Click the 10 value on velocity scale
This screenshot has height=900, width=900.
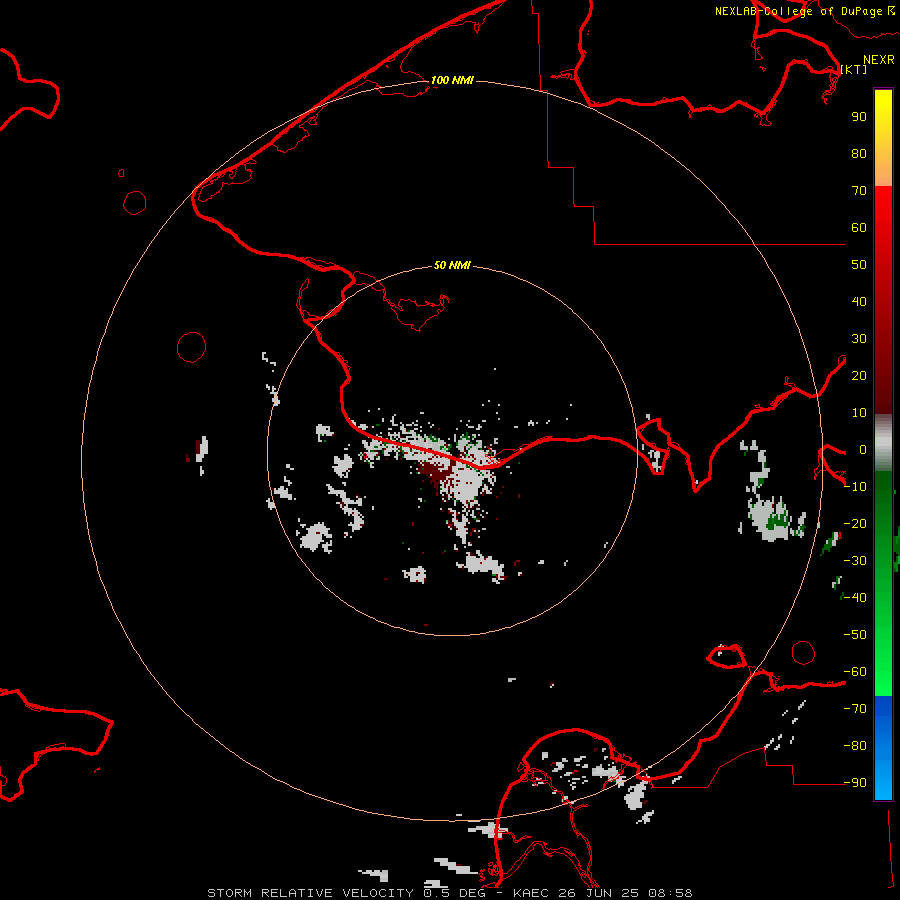point(859,413)
